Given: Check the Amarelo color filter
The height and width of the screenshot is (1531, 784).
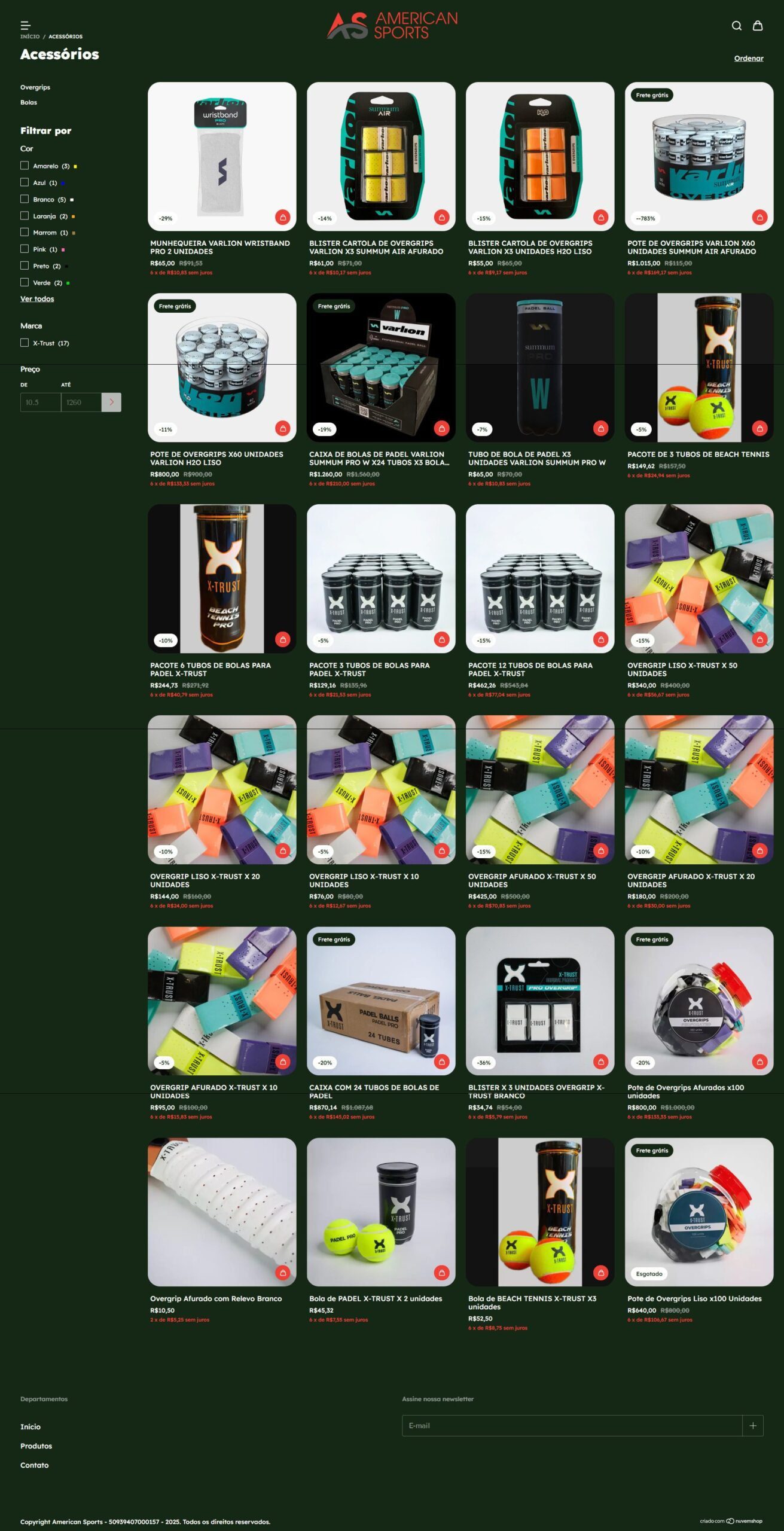Looking at the screenshot, I should coord(25,166).
